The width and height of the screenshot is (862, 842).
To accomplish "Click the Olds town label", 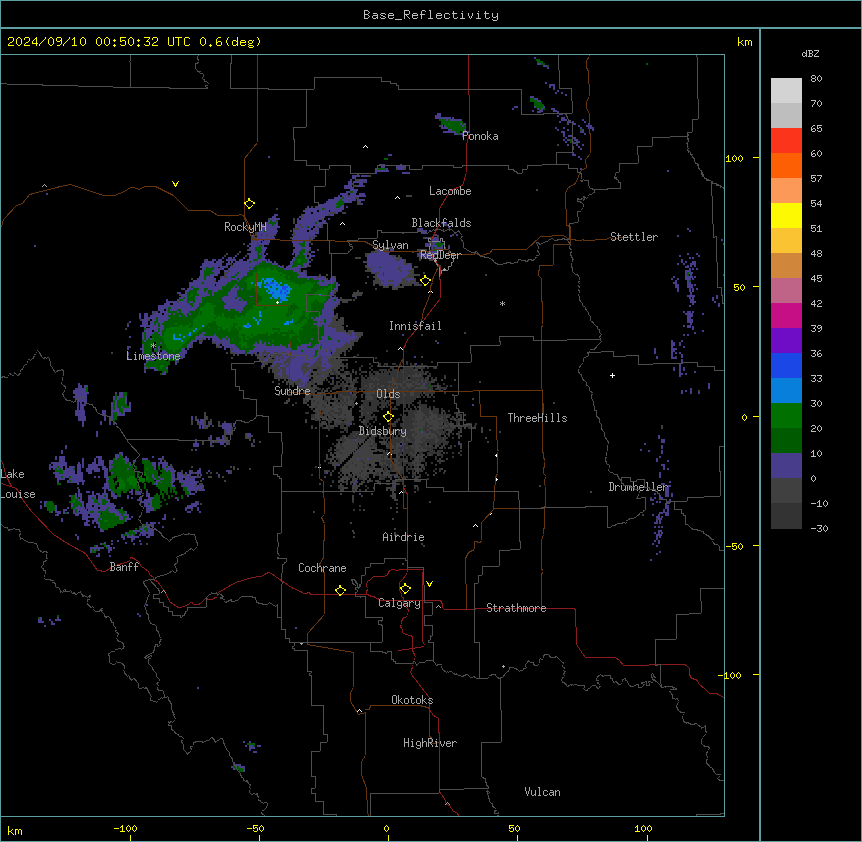I will 388,394.
